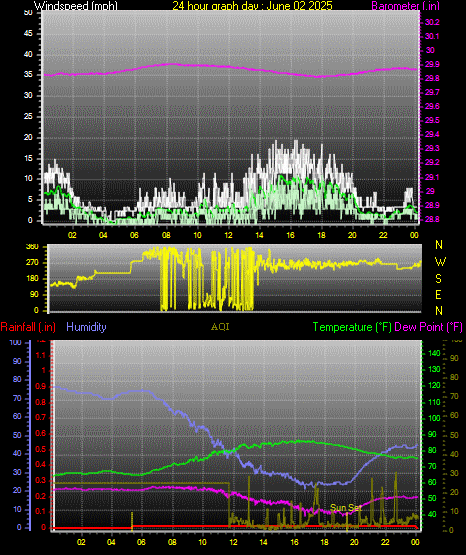Click the 'S' compass direction label
This screenshot has height=555, width=466.
[x=438, y=279]
